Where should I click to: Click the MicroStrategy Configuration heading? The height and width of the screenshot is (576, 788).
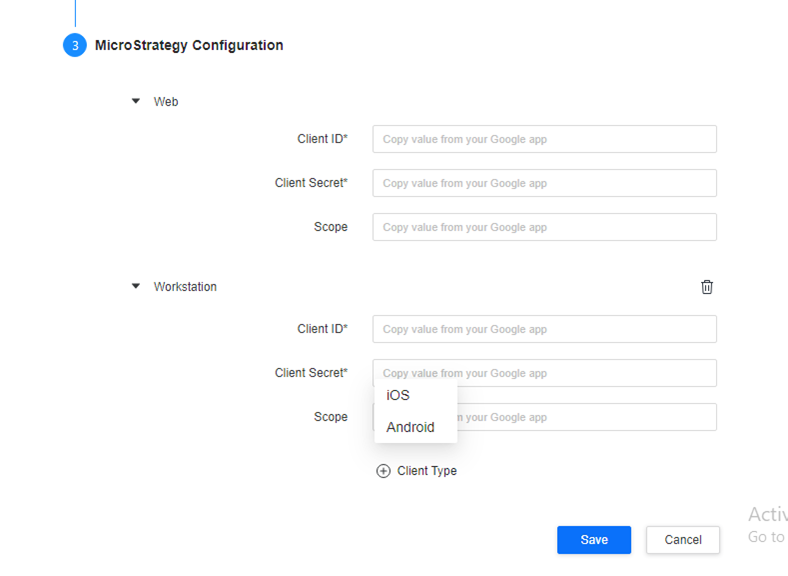[189, 45]
